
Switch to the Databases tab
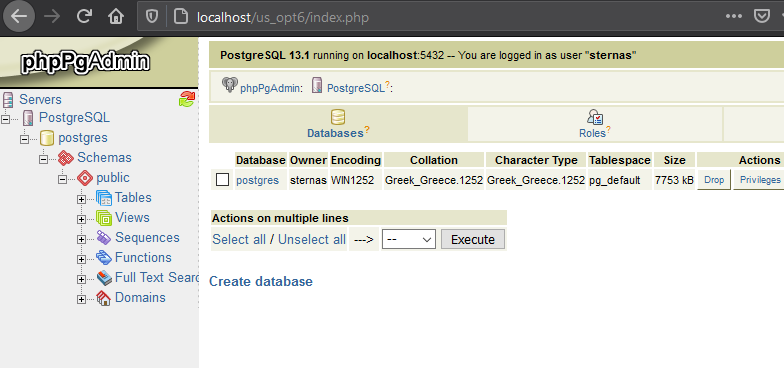click(338, 124)
